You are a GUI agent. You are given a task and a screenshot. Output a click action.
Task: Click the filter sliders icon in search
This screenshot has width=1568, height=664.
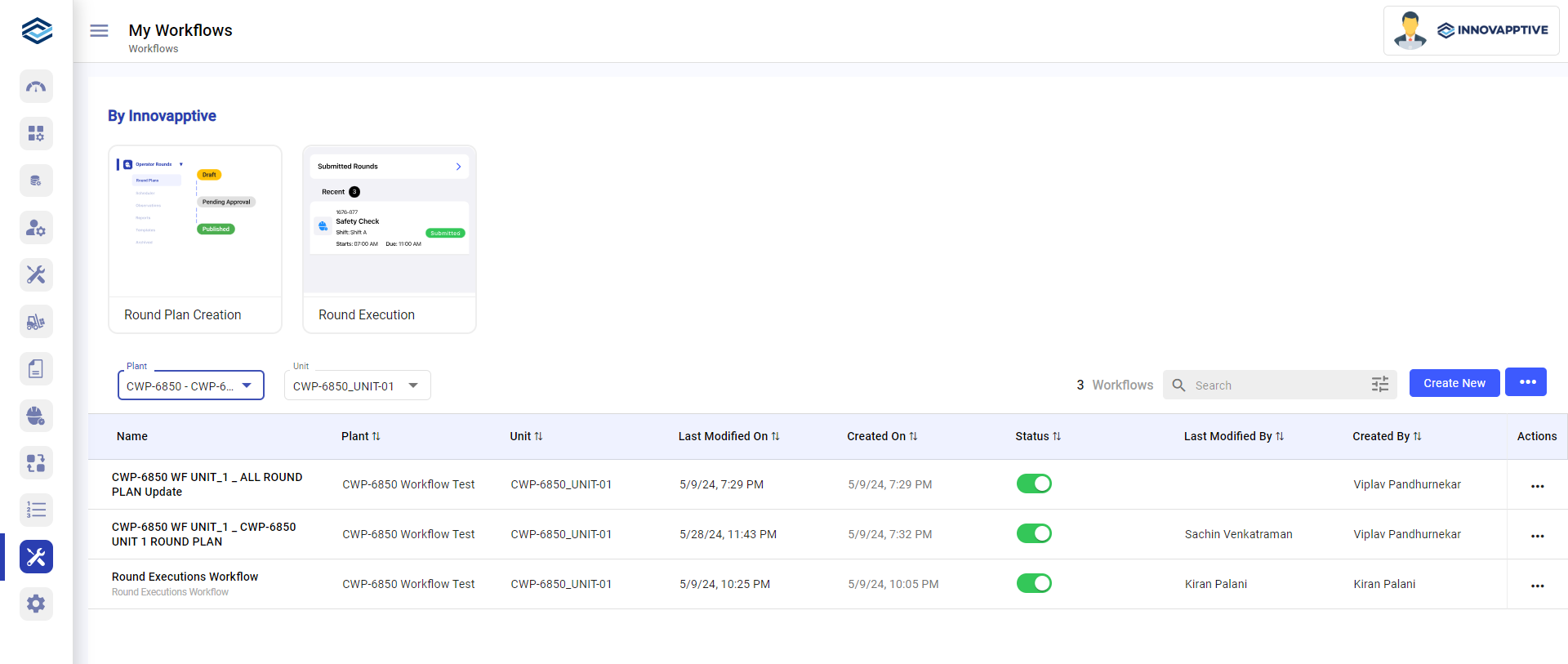(1379, 385)
